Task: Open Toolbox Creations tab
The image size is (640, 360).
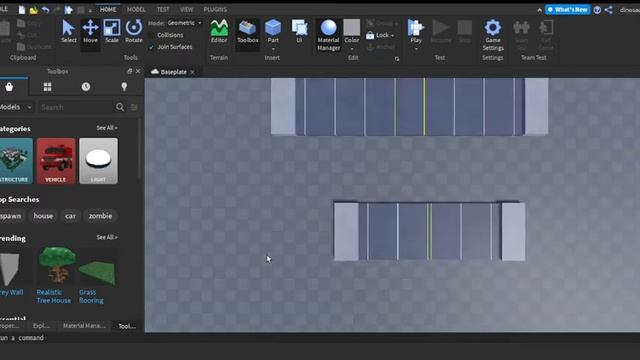Action: coord(124,87)
